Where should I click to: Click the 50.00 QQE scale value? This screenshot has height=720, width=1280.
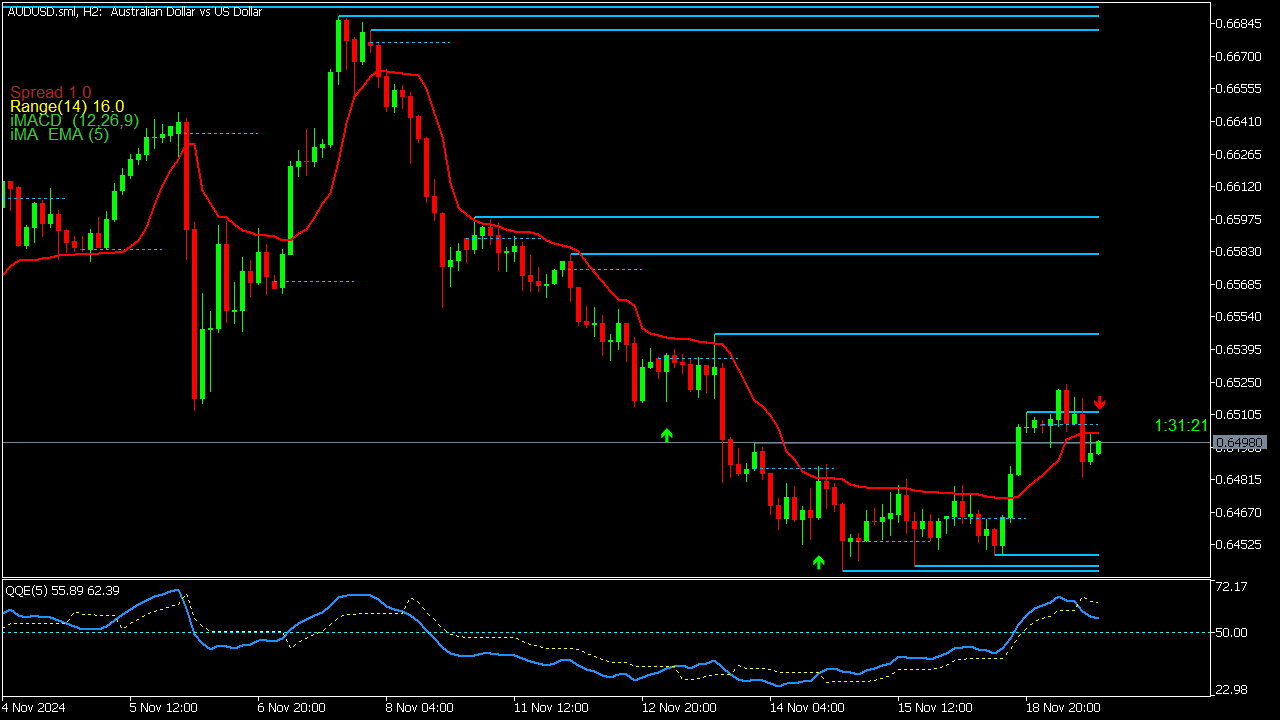pyautogui.click(x=1232, y=632)
